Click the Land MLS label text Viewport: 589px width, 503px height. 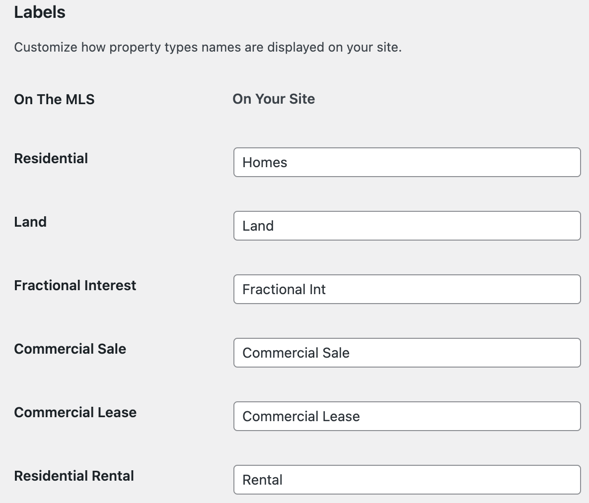tap(30, 222)
